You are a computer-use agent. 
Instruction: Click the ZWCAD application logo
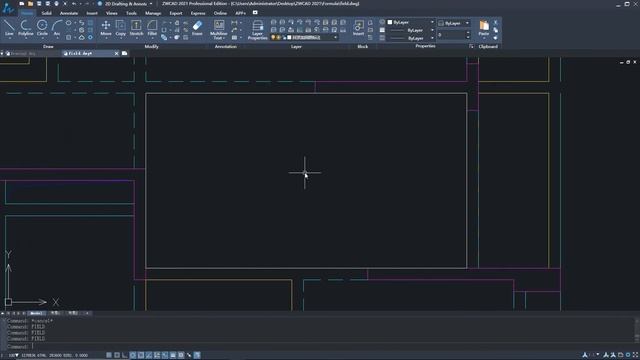pos(7,8)
